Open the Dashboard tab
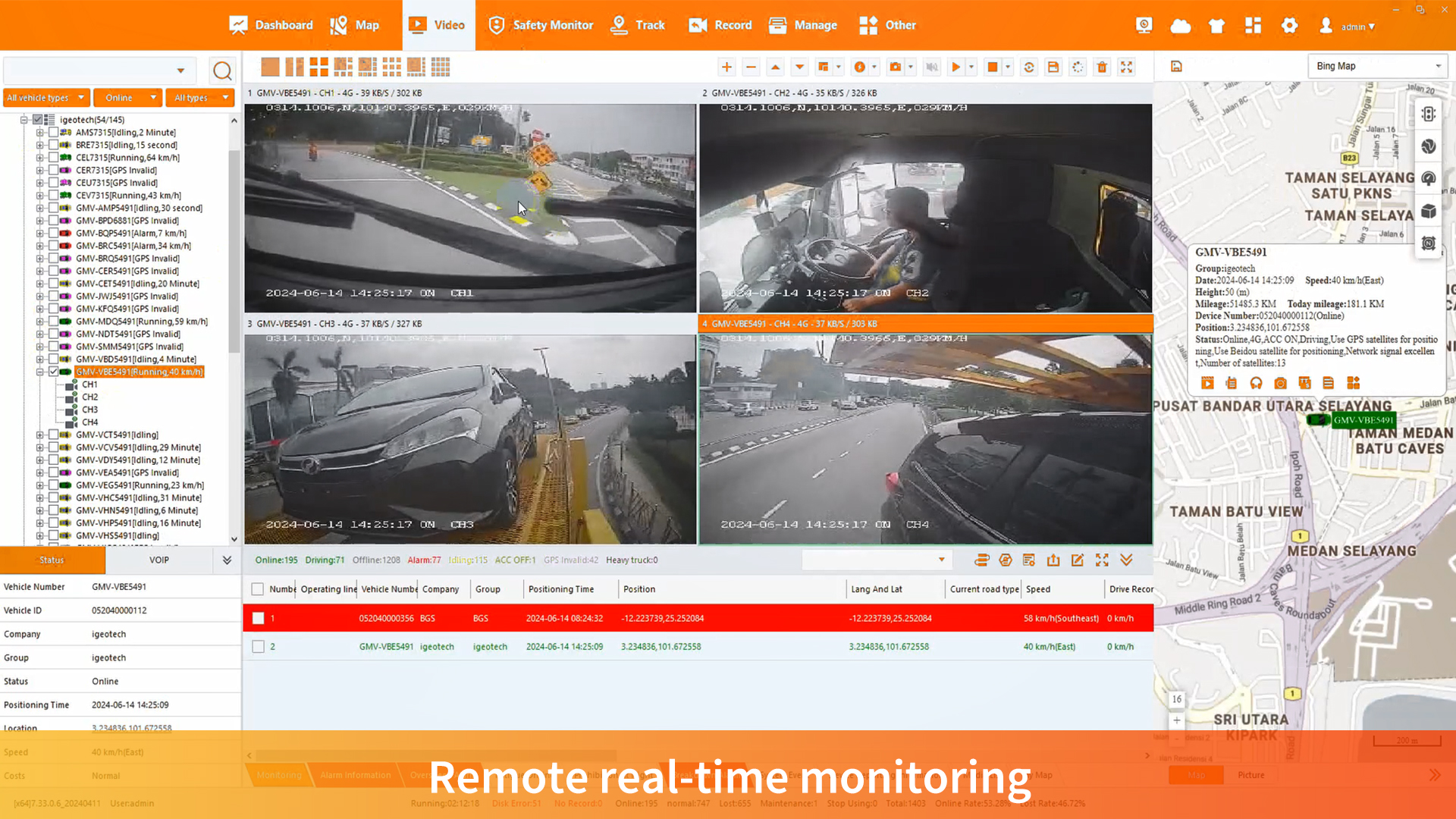1456x819 pixels. pos(271,25)
